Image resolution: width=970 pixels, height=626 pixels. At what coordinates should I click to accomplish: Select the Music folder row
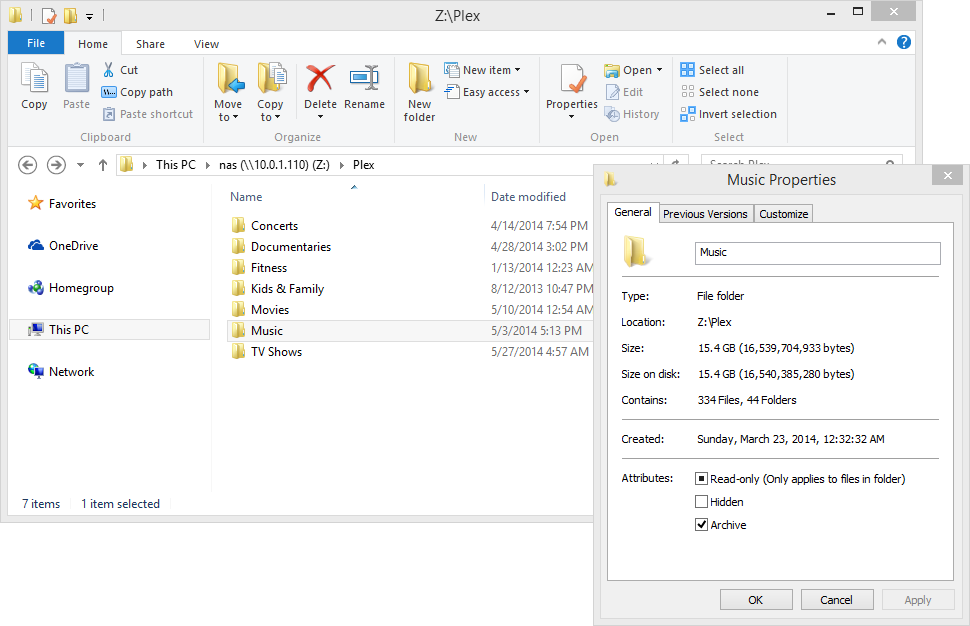[410, 331]
